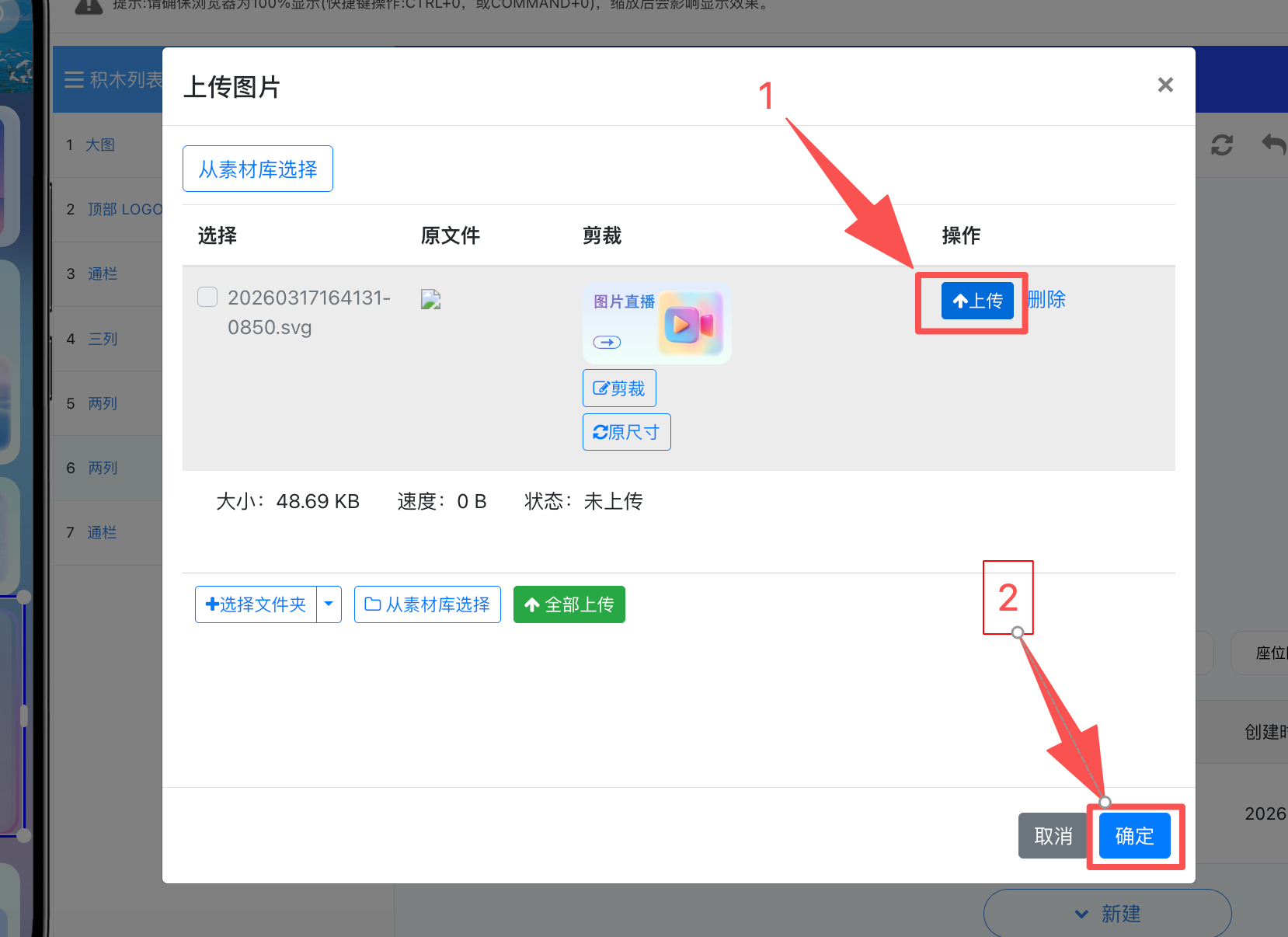
Task: Click the refresh icon in the toolbar
Action: coord(1221,145)
